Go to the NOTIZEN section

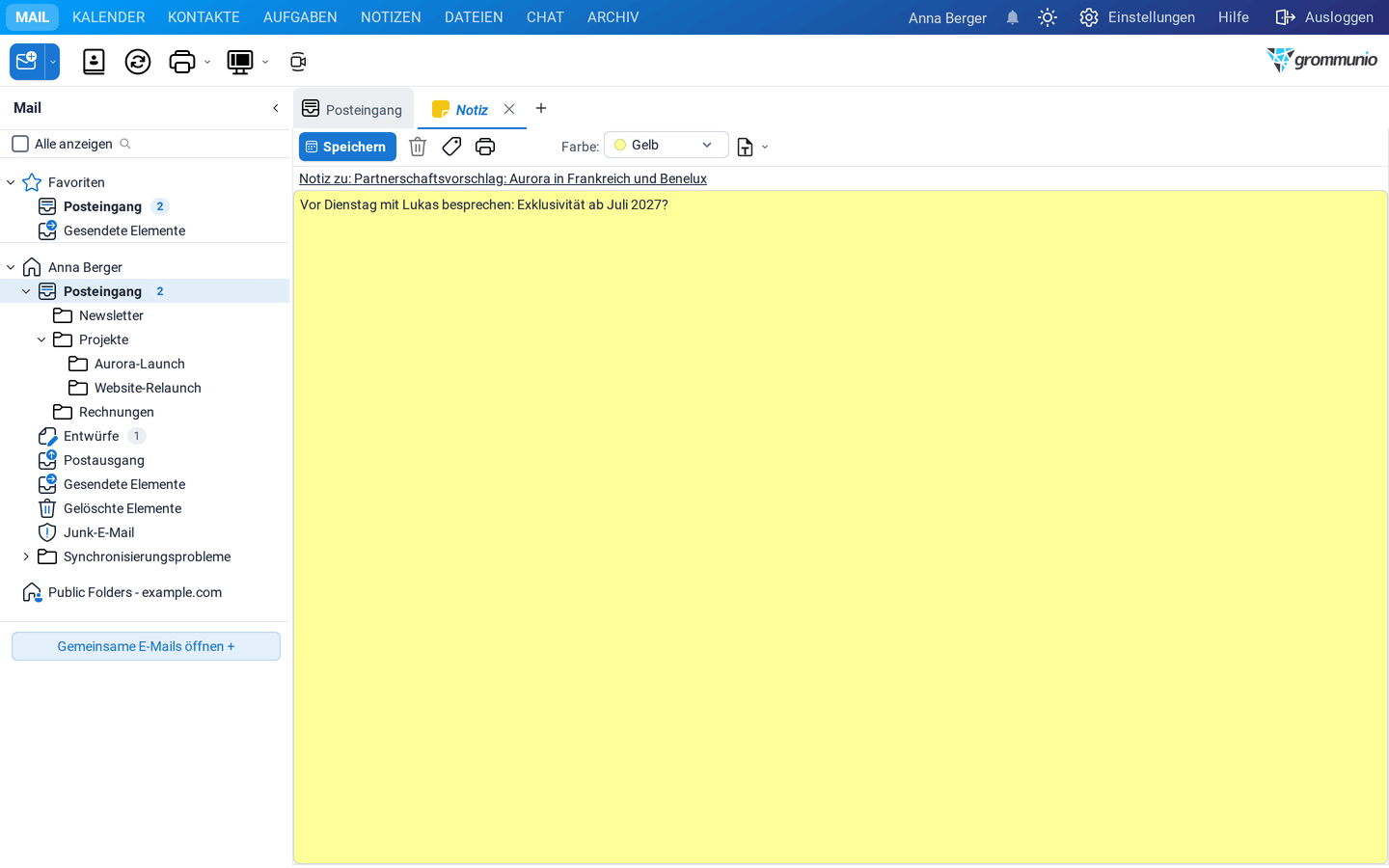[x=391, y=17]
